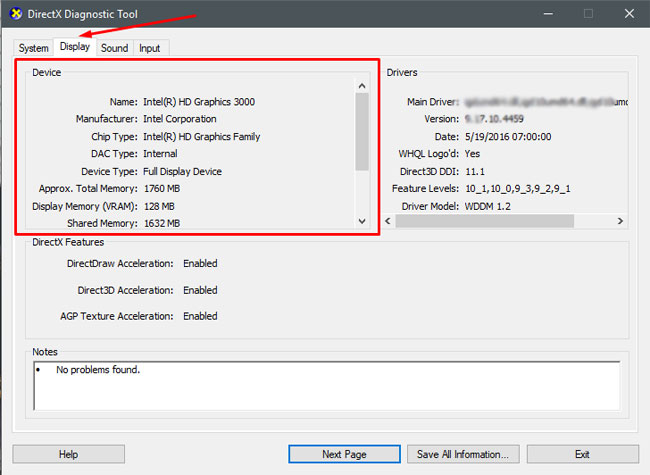Click the Next Page button
Image resolution: width=650 pixels, height=475 pixels.
tap(344, 454)
